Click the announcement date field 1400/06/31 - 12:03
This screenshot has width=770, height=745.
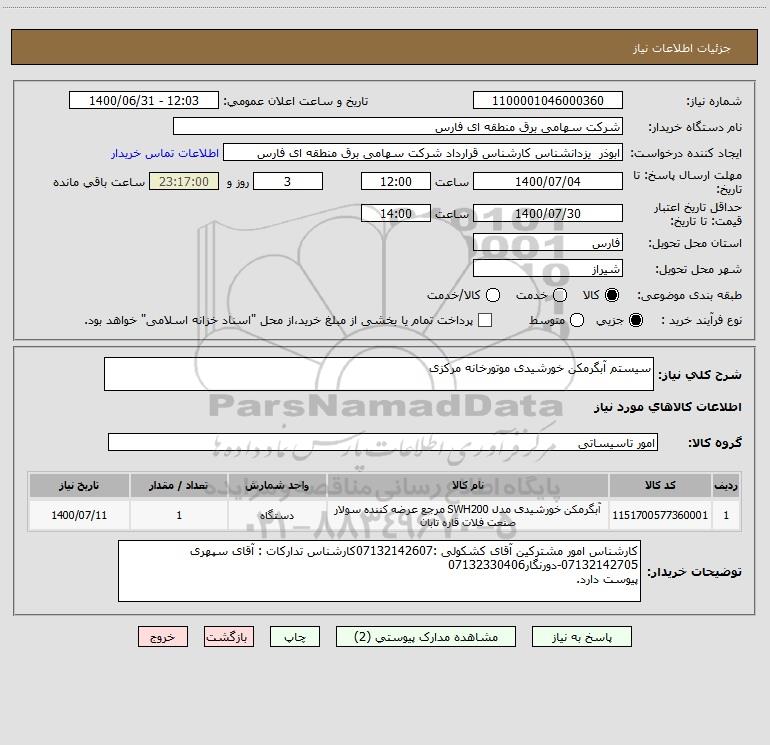pyautogui.click(x=144, y=101)
